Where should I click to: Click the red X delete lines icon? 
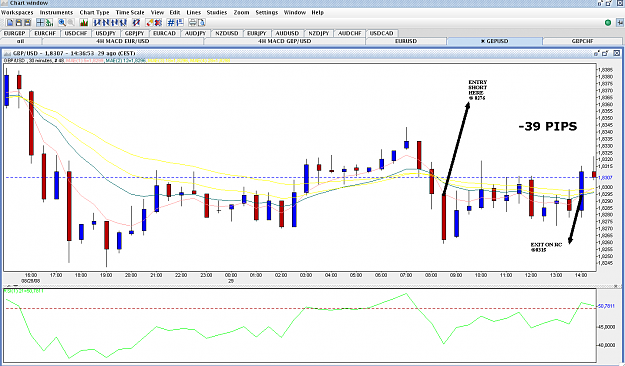click(158, 23)
